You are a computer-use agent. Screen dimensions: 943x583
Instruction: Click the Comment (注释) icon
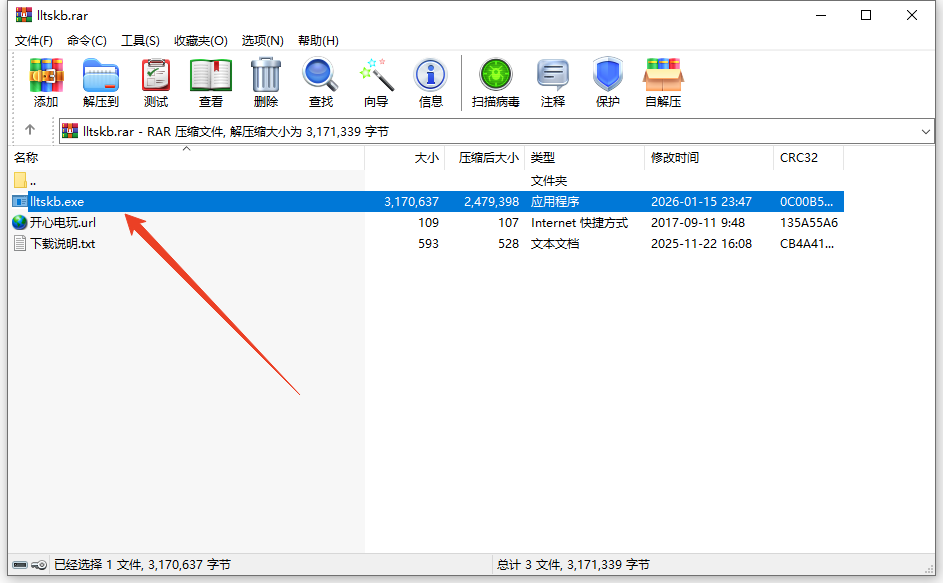tap(553, 75)
